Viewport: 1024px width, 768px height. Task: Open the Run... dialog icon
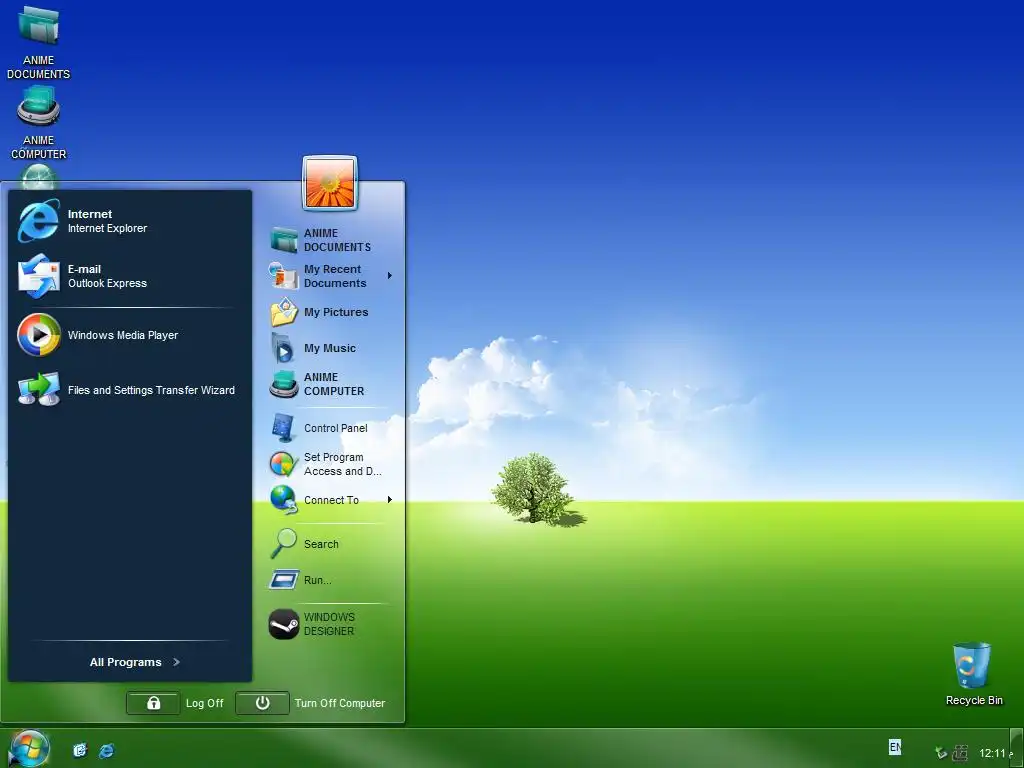283,579
